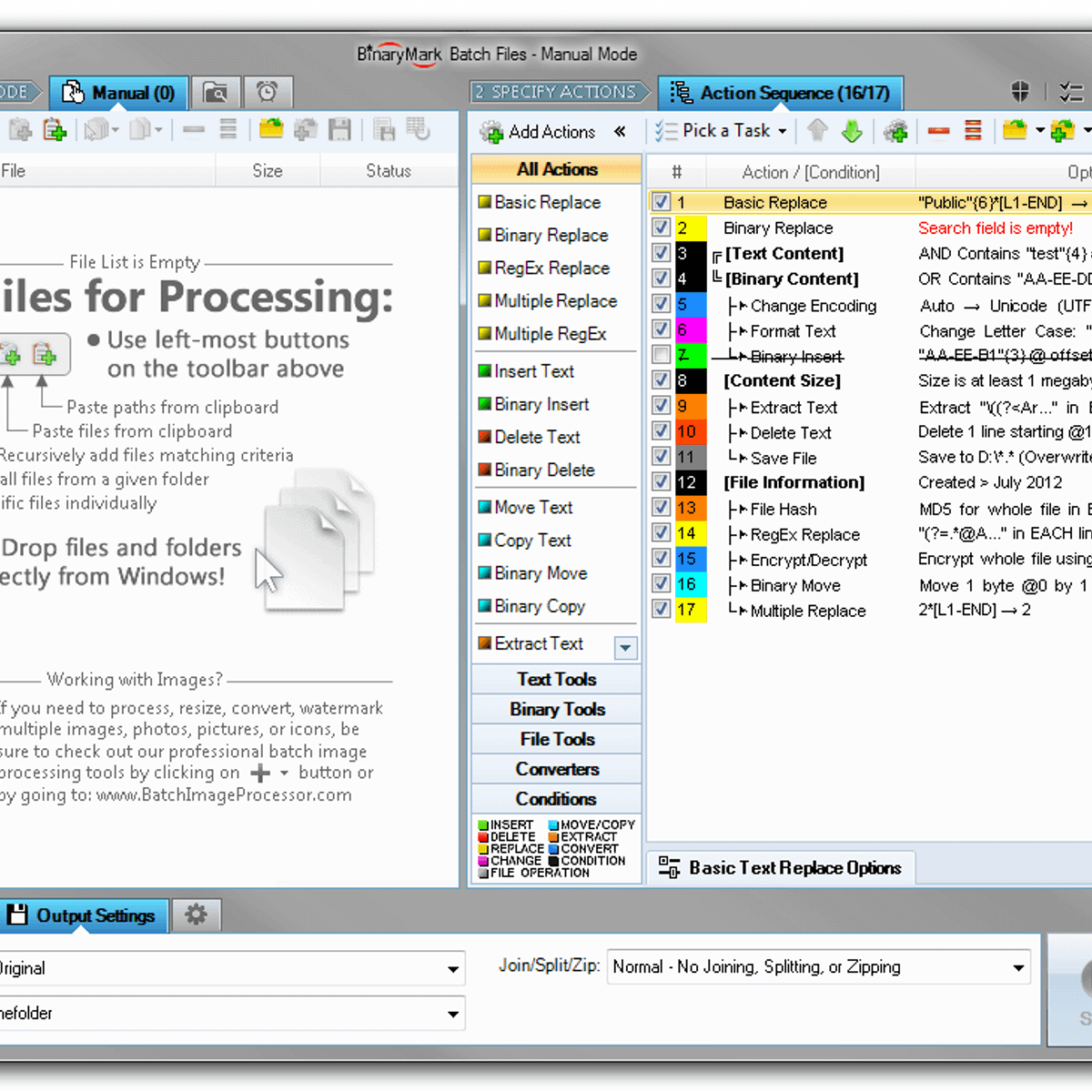1092x1092 pixels.
Task: Switch to the Manual (0) tab
Action: point(118,93)
